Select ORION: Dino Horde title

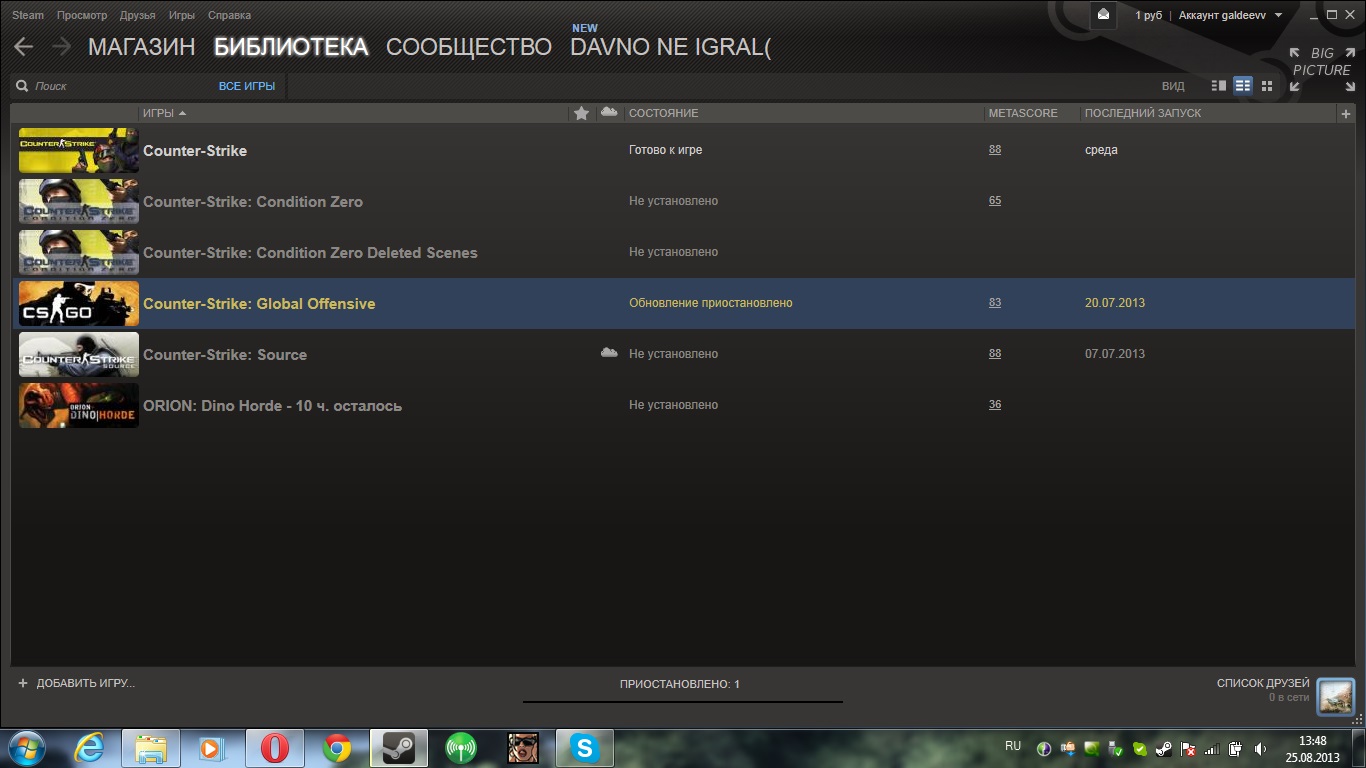pyautogui.click(x=272, y=405)
